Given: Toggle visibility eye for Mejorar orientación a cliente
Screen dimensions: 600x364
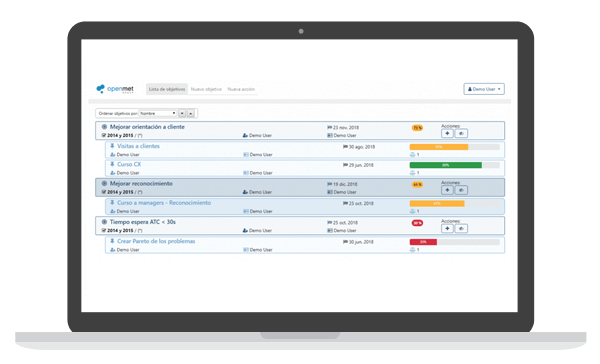Looking at the screenshot, I should point(461,133).
